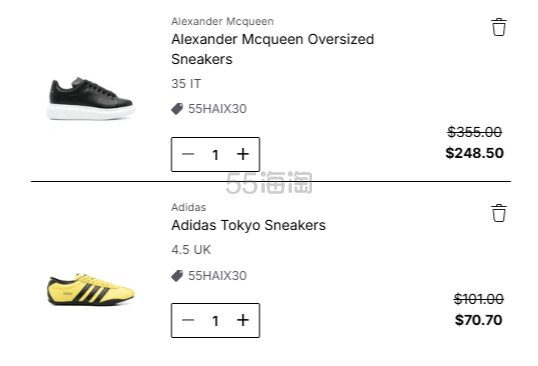Increase Alexander Mcqueen sneakers quantity with plus
This screenshot has height=366, width=538.
[243, 154]
